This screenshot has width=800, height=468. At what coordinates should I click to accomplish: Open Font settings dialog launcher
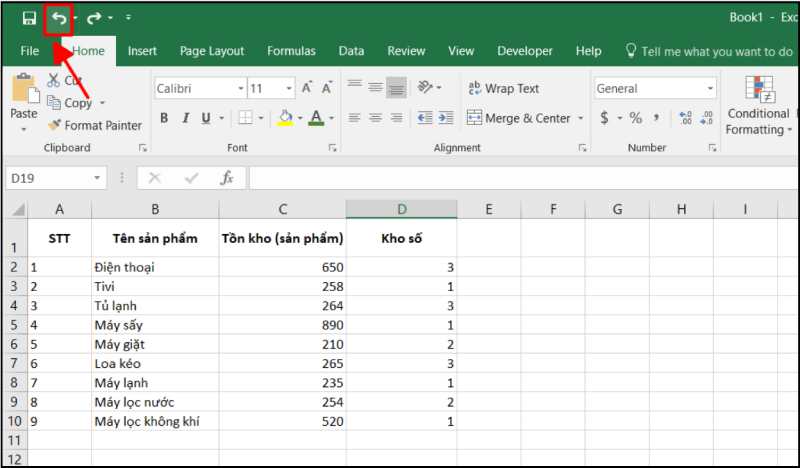pyautogui.click(x=333, y=148)
